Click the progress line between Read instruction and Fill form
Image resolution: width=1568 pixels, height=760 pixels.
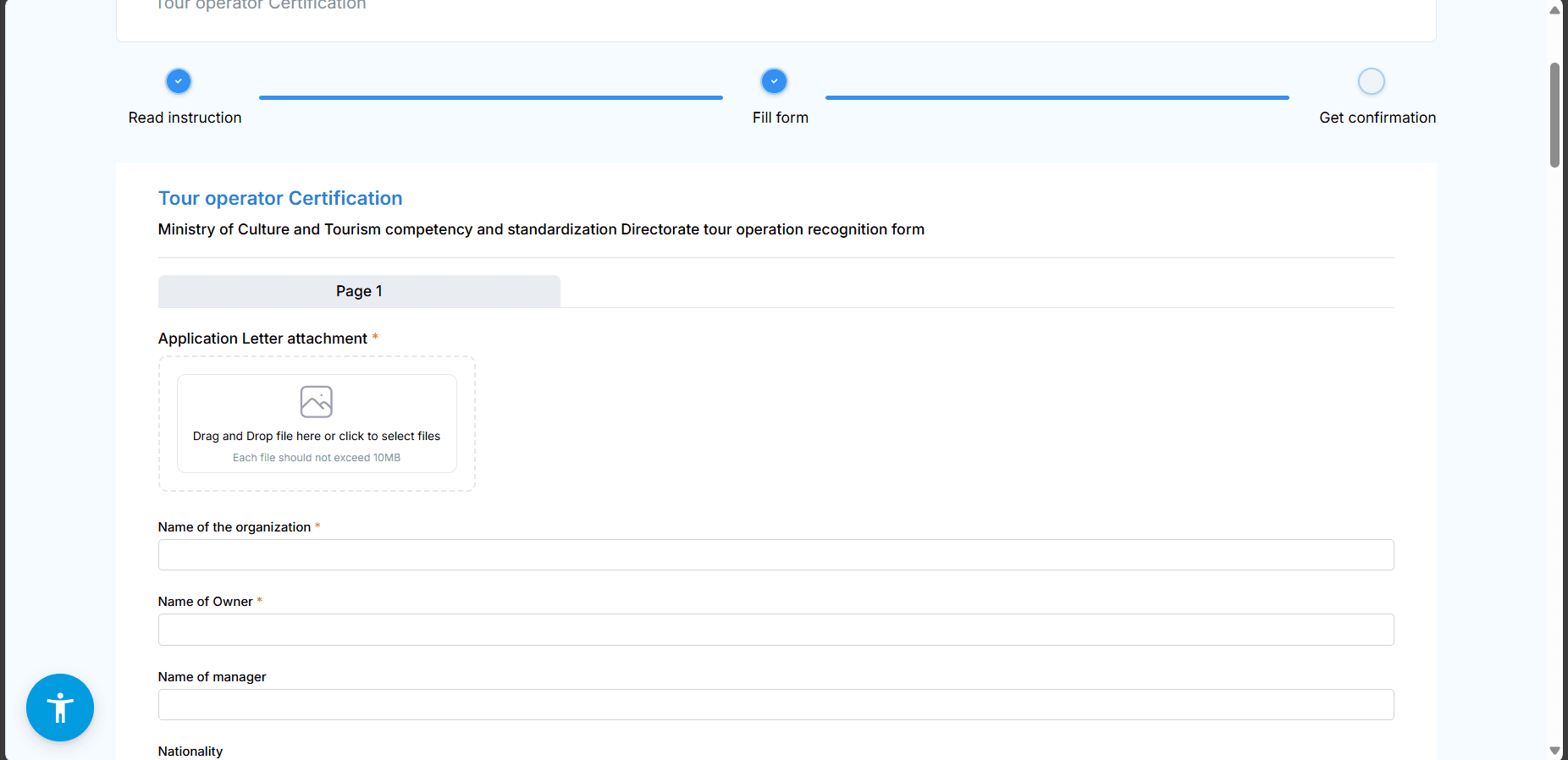click(x=491, y=97)
